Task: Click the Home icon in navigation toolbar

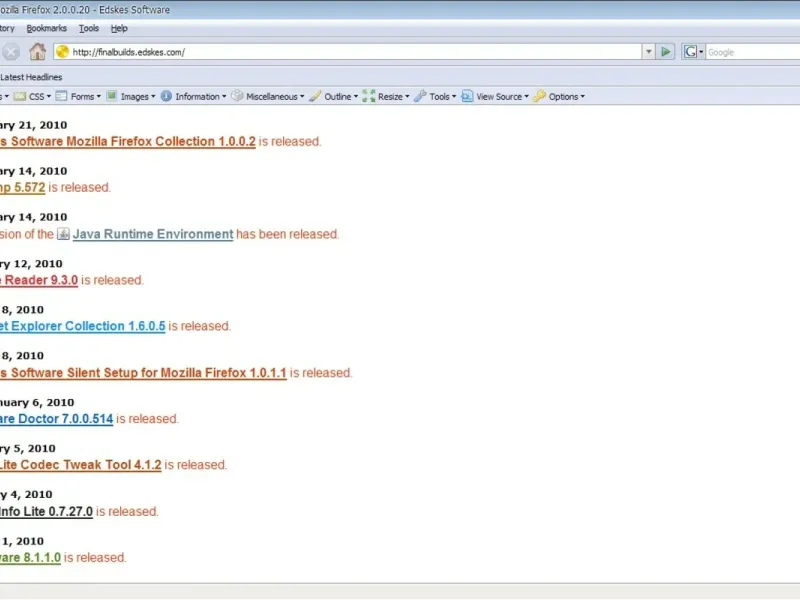Action: (x=37, y=52)
